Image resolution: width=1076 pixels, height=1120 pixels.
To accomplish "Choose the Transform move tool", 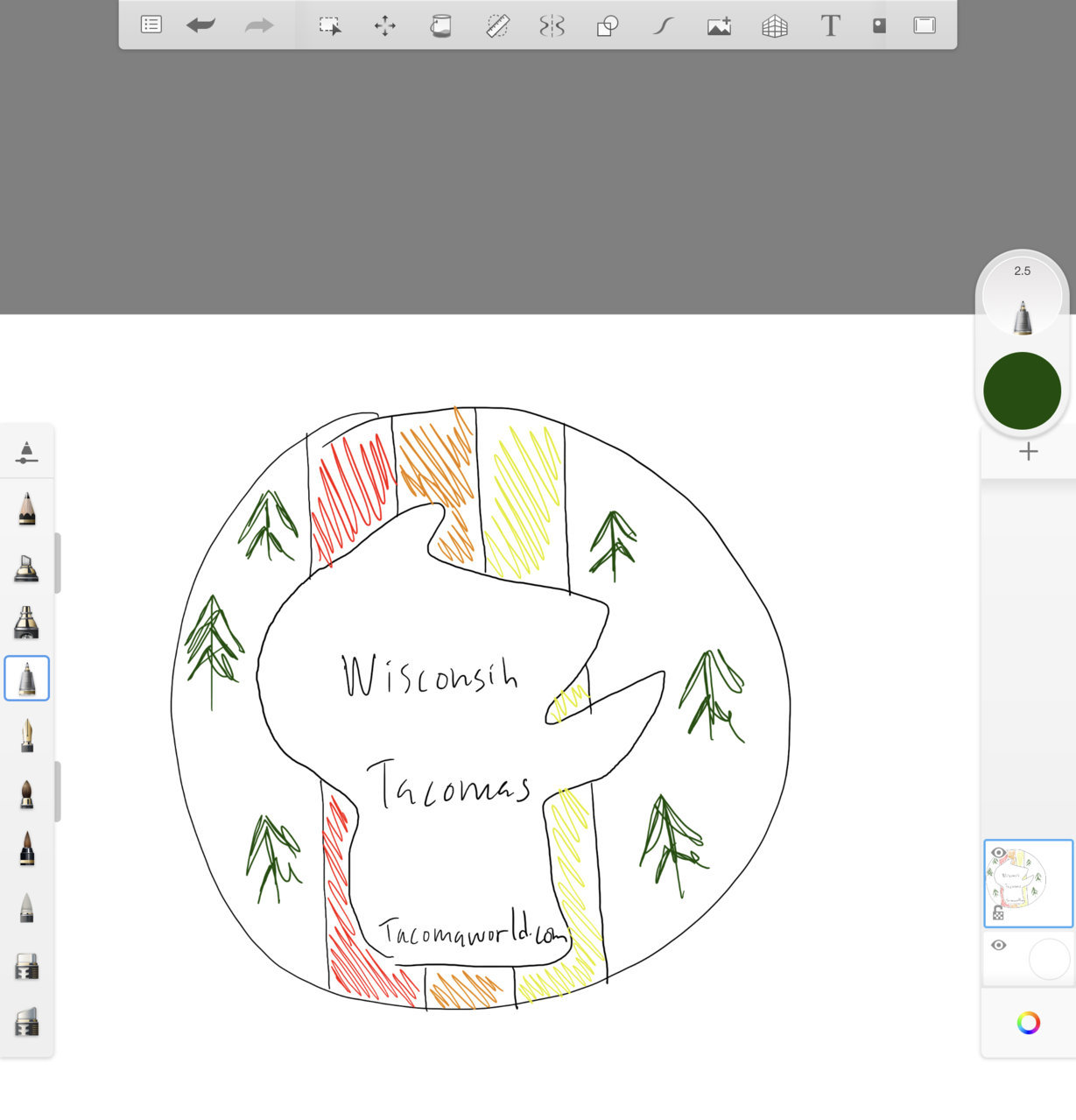I will (x=385, y=25).
